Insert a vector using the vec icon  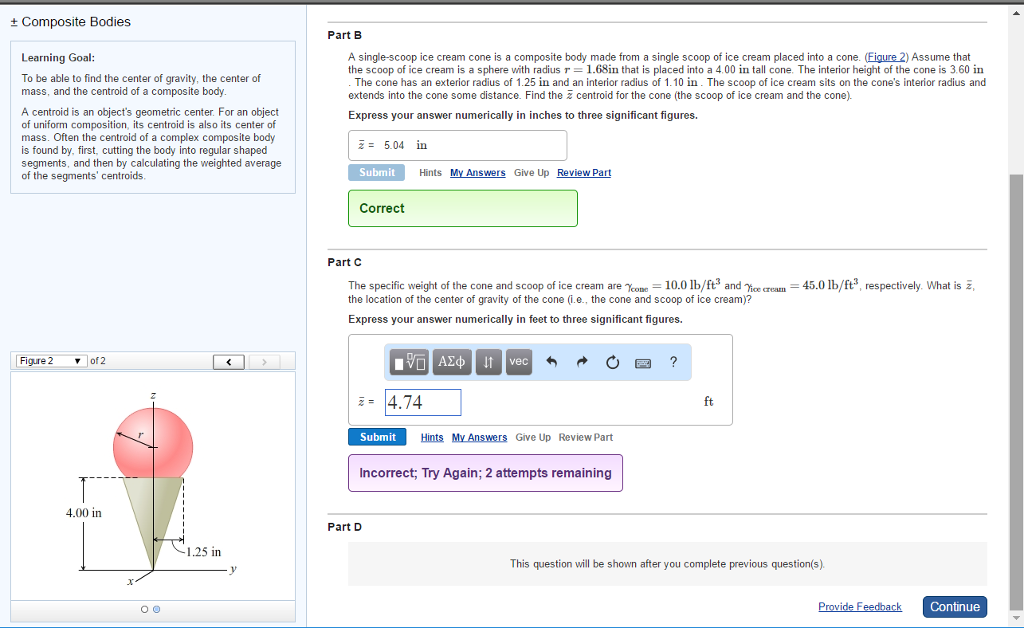coord(518,361)
